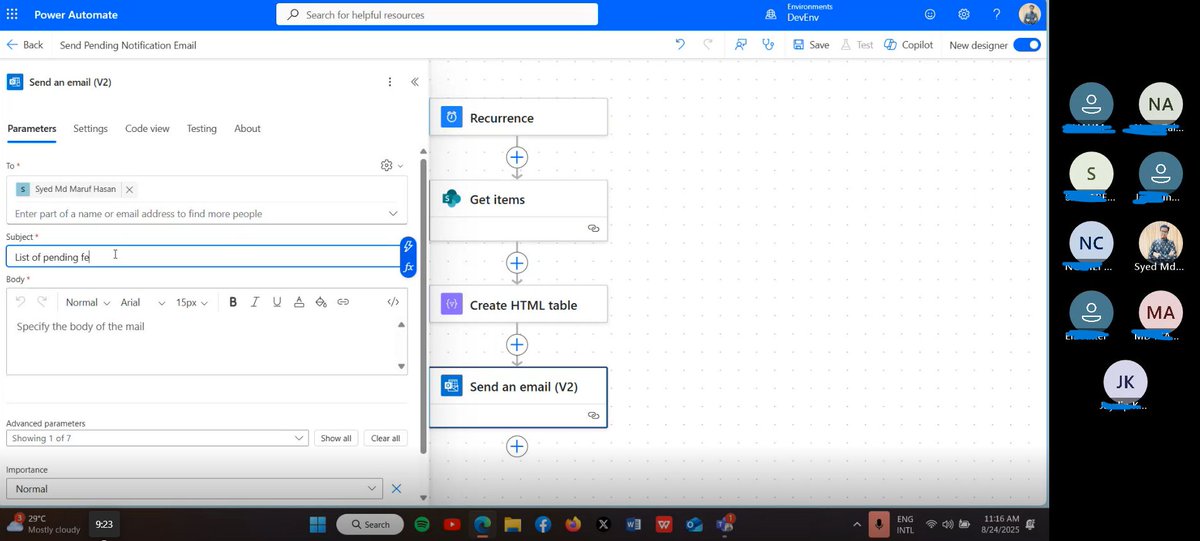Select the Send an email (V2) card
Viewport: 1200px width, 541px height.
(x=518, y=397)
